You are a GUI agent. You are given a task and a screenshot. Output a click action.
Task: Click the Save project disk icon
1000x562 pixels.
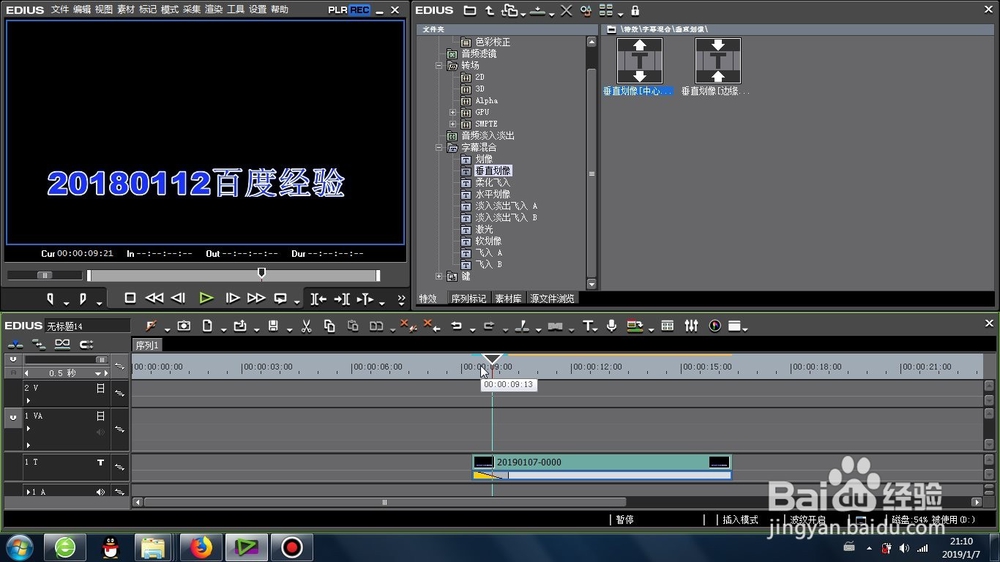(273, 326)
